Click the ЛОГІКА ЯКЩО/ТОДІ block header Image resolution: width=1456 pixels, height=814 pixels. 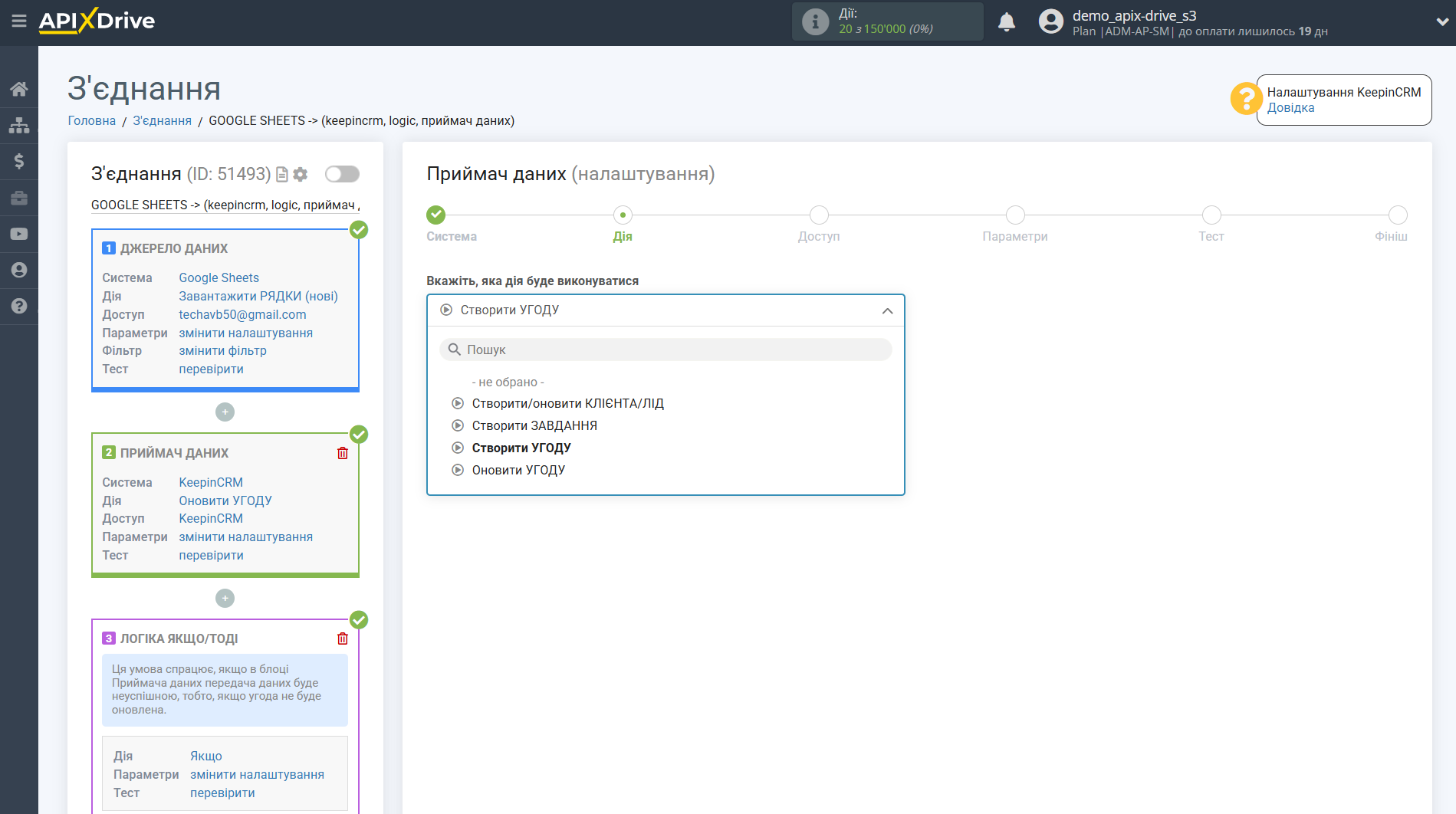(179, 638)
